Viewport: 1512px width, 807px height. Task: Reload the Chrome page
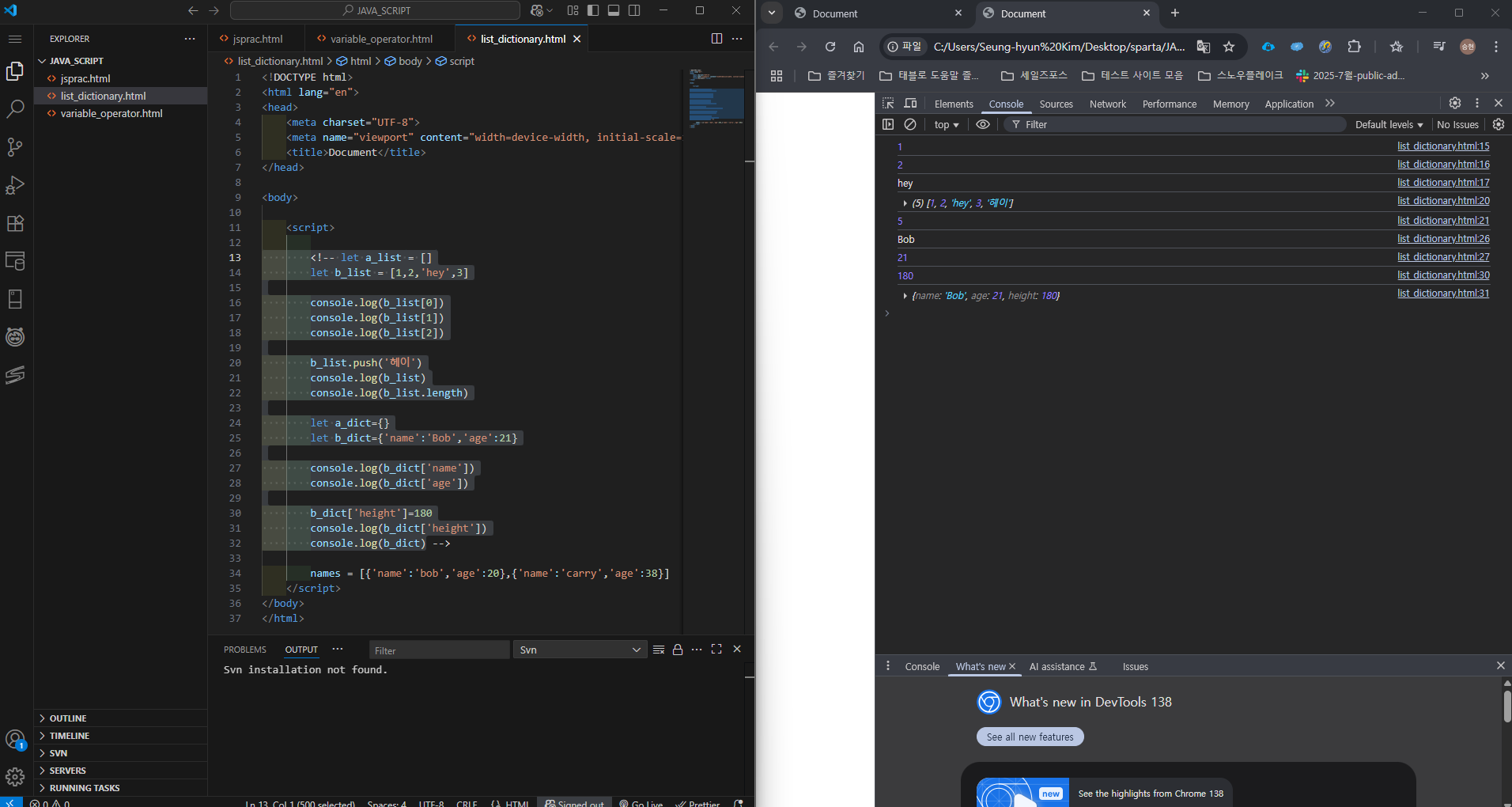830,47
